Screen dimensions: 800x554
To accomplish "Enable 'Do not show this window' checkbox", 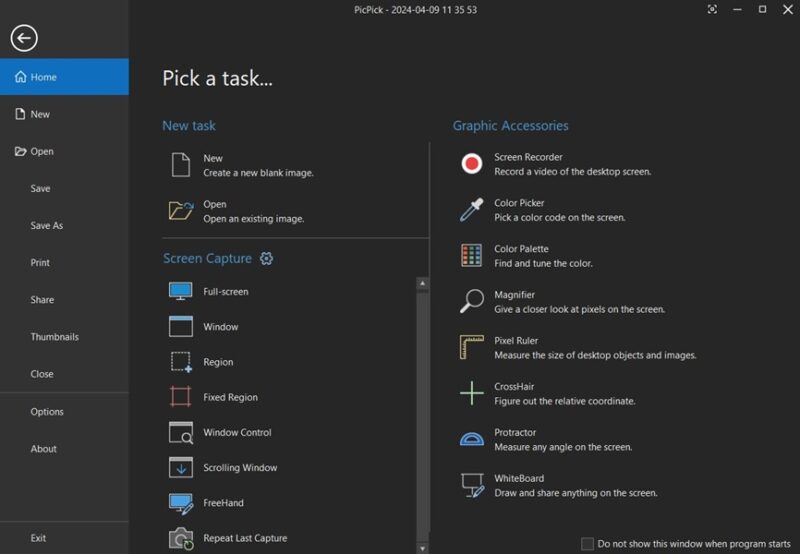I will 587,544.
